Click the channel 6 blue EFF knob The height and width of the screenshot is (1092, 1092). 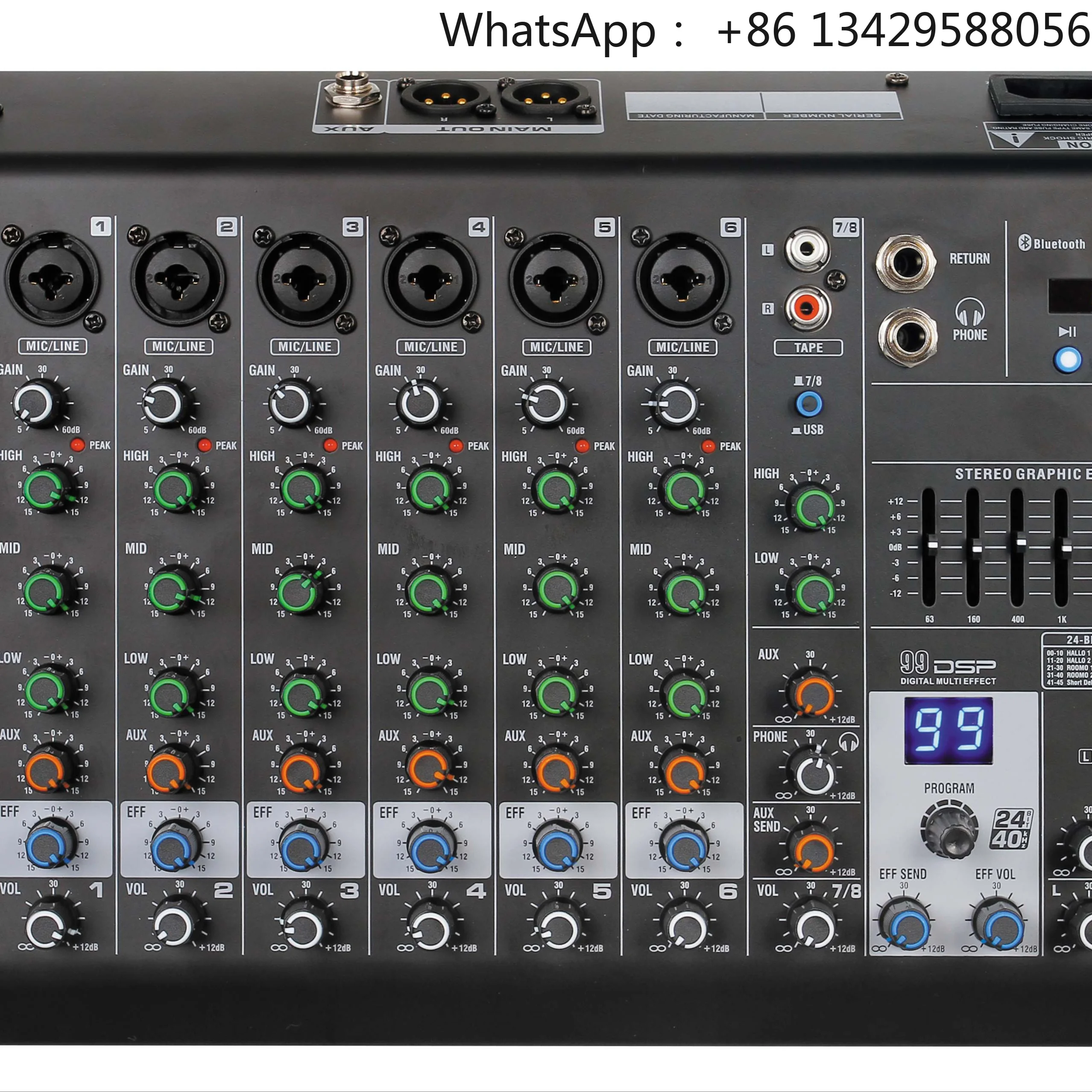[685, 848]
